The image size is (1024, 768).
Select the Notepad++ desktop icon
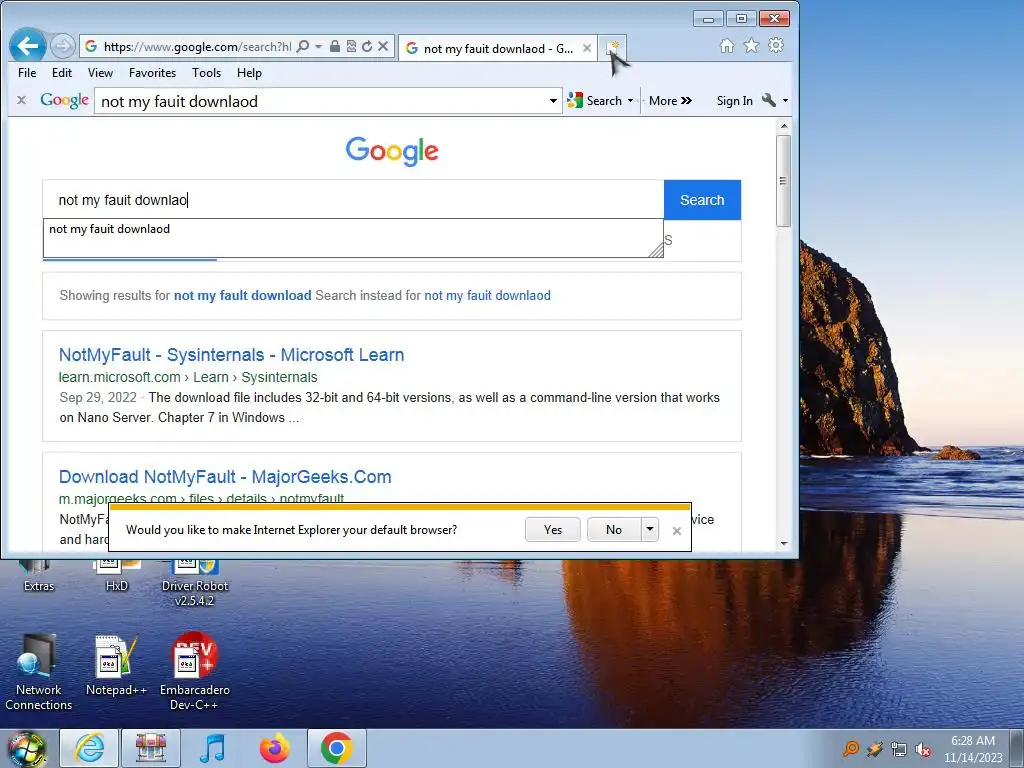[x=116, y=665]
